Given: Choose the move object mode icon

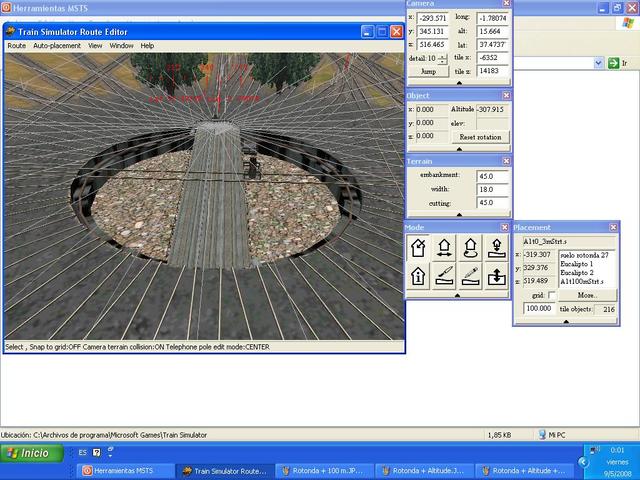Looking at the screenshot, I should pyautogui.click(x=445, y=247).
